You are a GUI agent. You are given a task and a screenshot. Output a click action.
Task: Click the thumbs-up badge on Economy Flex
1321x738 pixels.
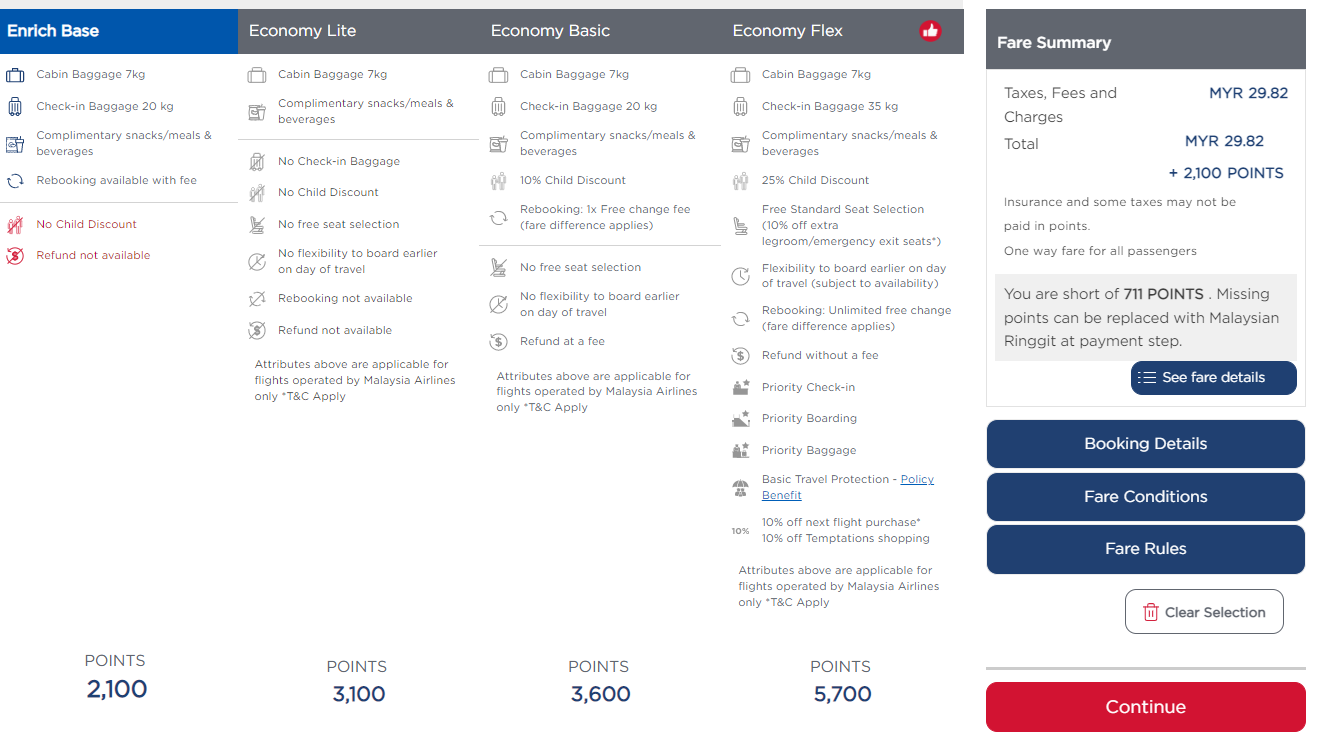(x=930, y=31)
